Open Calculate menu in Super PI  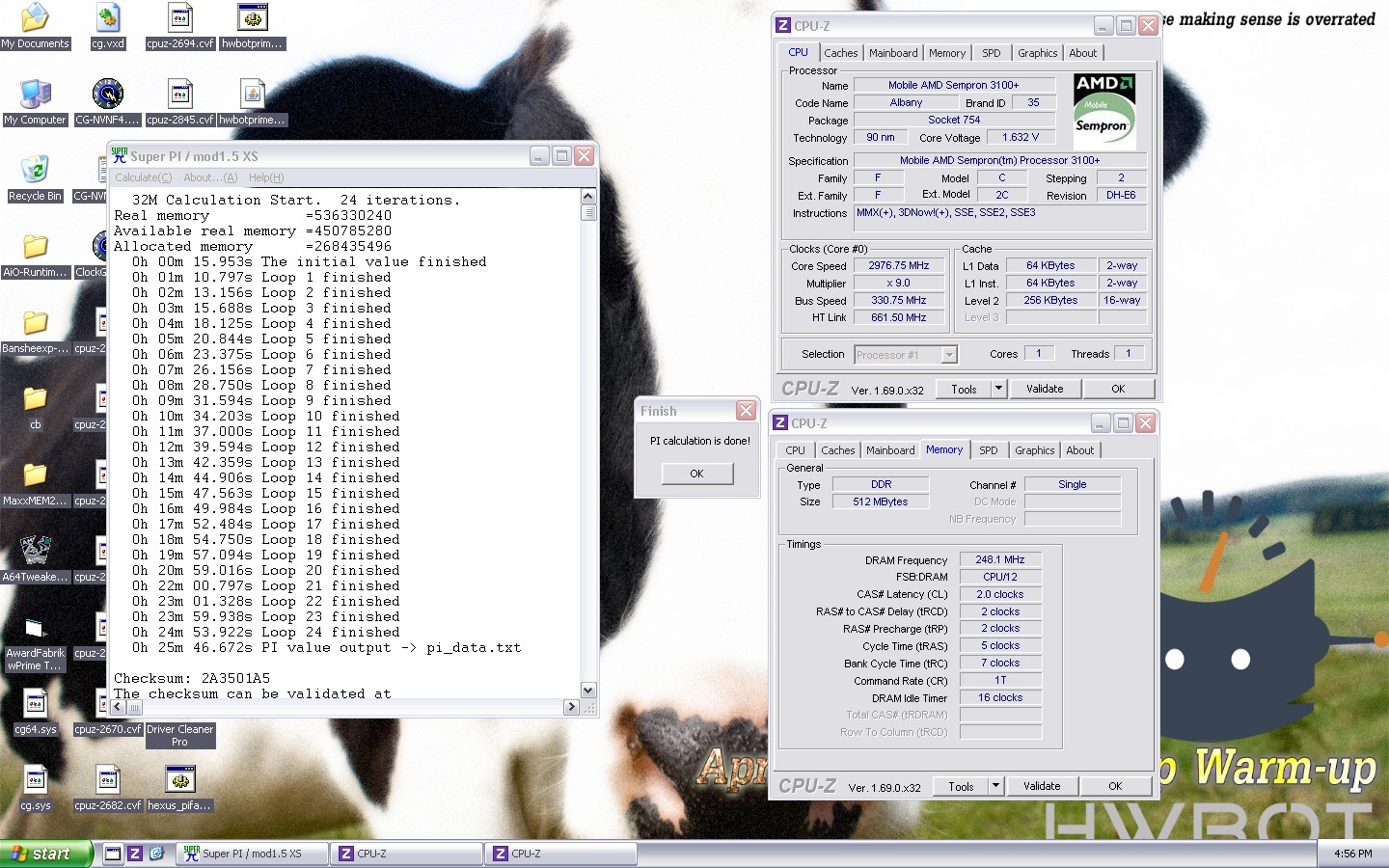click(143, 177)
